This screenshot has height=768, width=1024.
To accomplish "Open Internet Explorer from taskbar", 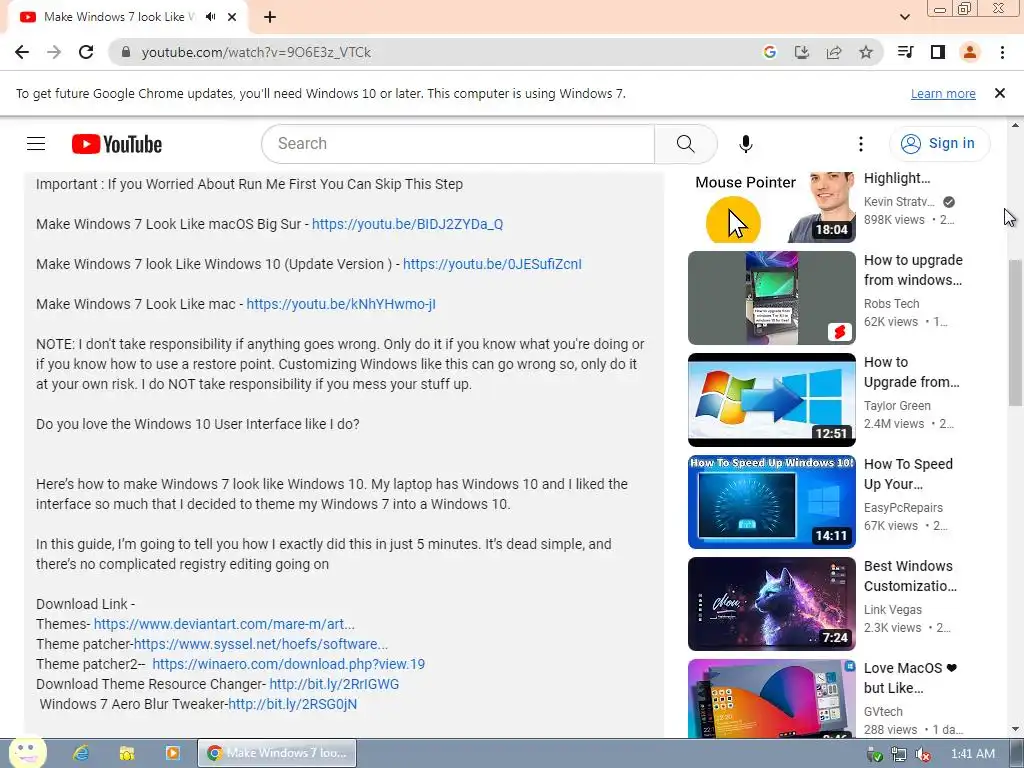I will point(81,753).
